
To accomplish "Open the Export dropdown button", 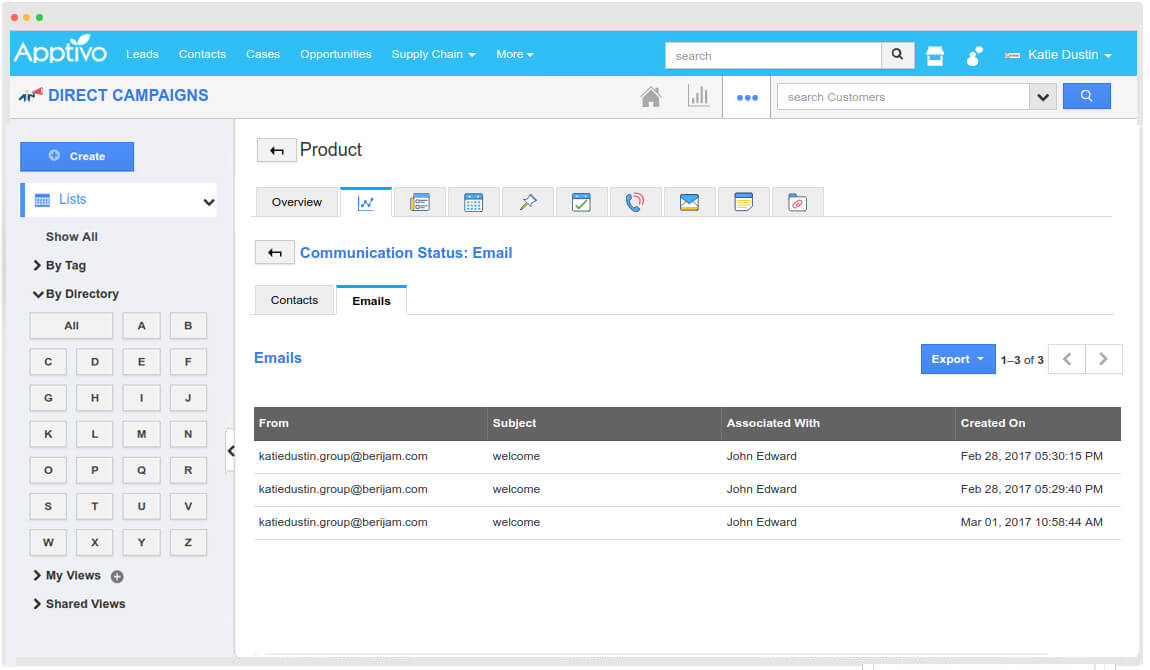I will coord(957,359).
